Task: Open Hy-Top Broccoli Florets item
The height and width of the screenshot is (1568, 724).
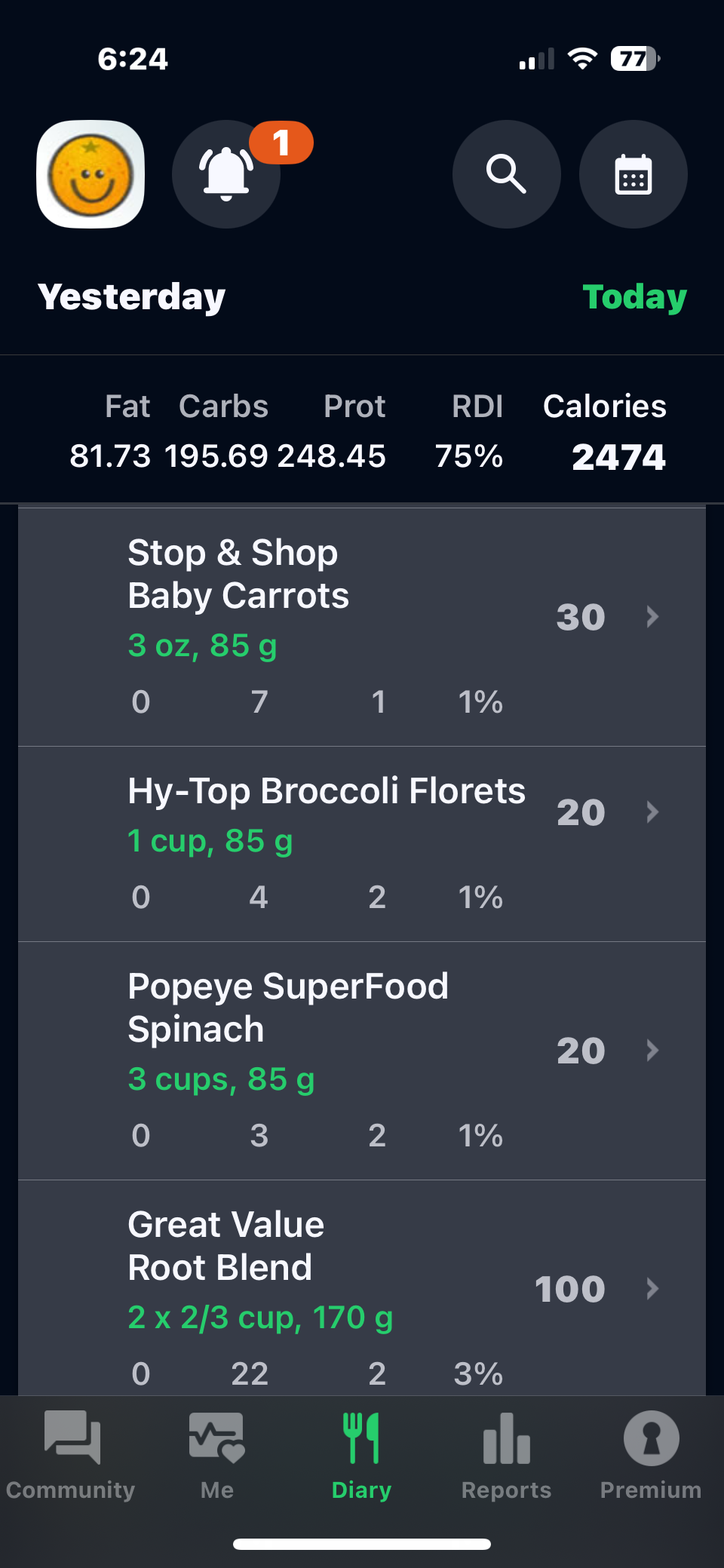Action: coord(326,792)
